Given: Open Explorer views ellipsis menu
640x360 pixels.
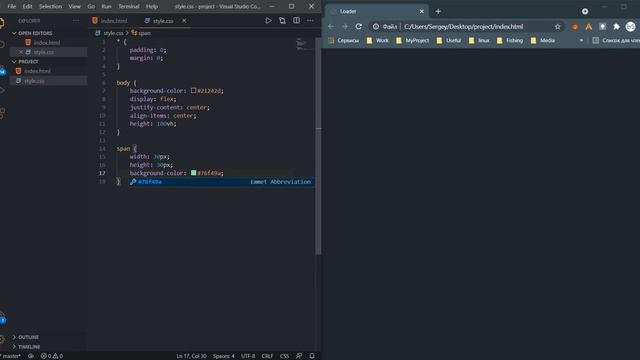Looking at the screenshot, I should (76, 20).
